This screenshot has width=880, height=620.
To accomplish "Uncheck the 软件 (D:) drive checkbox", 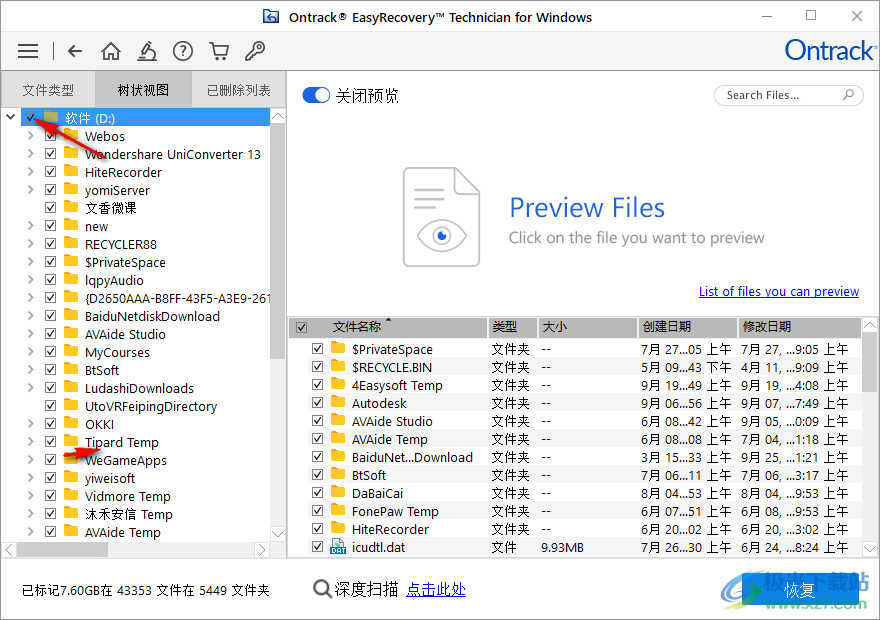I will click(x=31, y=117).
